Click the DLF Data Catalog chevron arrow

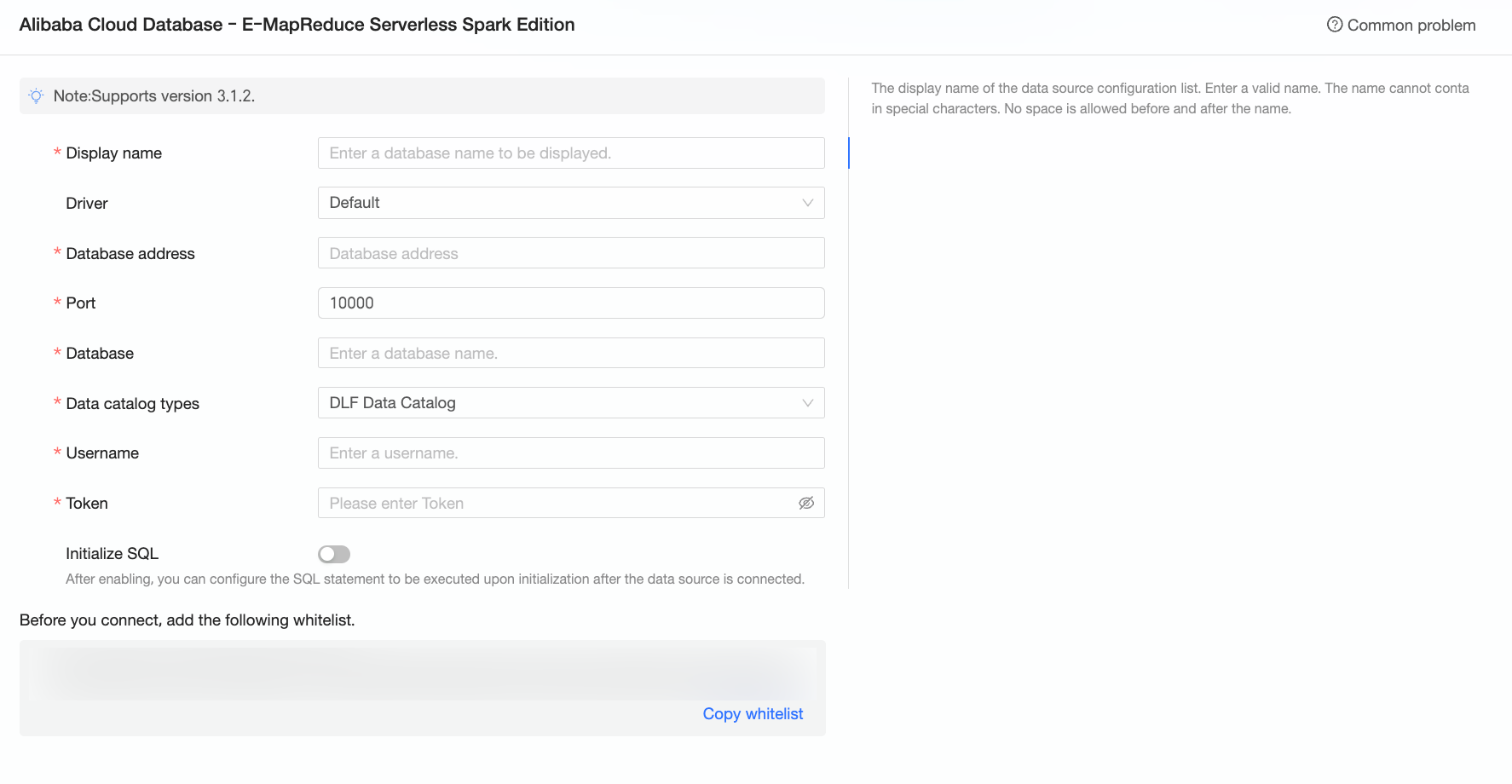pyautogui.click(x=807, y=403)
